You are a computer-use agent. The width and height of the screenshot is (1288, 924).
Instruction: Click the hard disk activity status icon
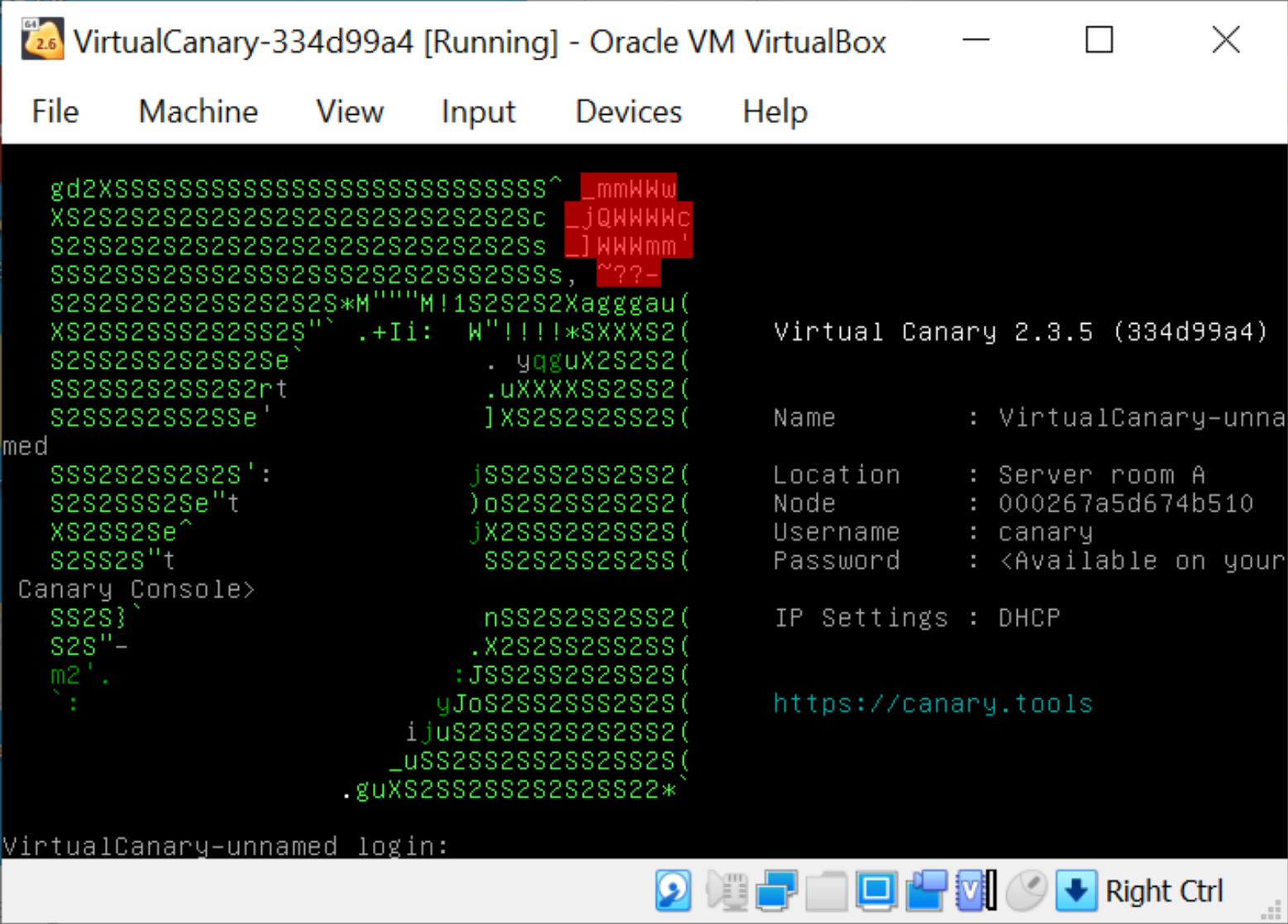(x=674, y=891)
